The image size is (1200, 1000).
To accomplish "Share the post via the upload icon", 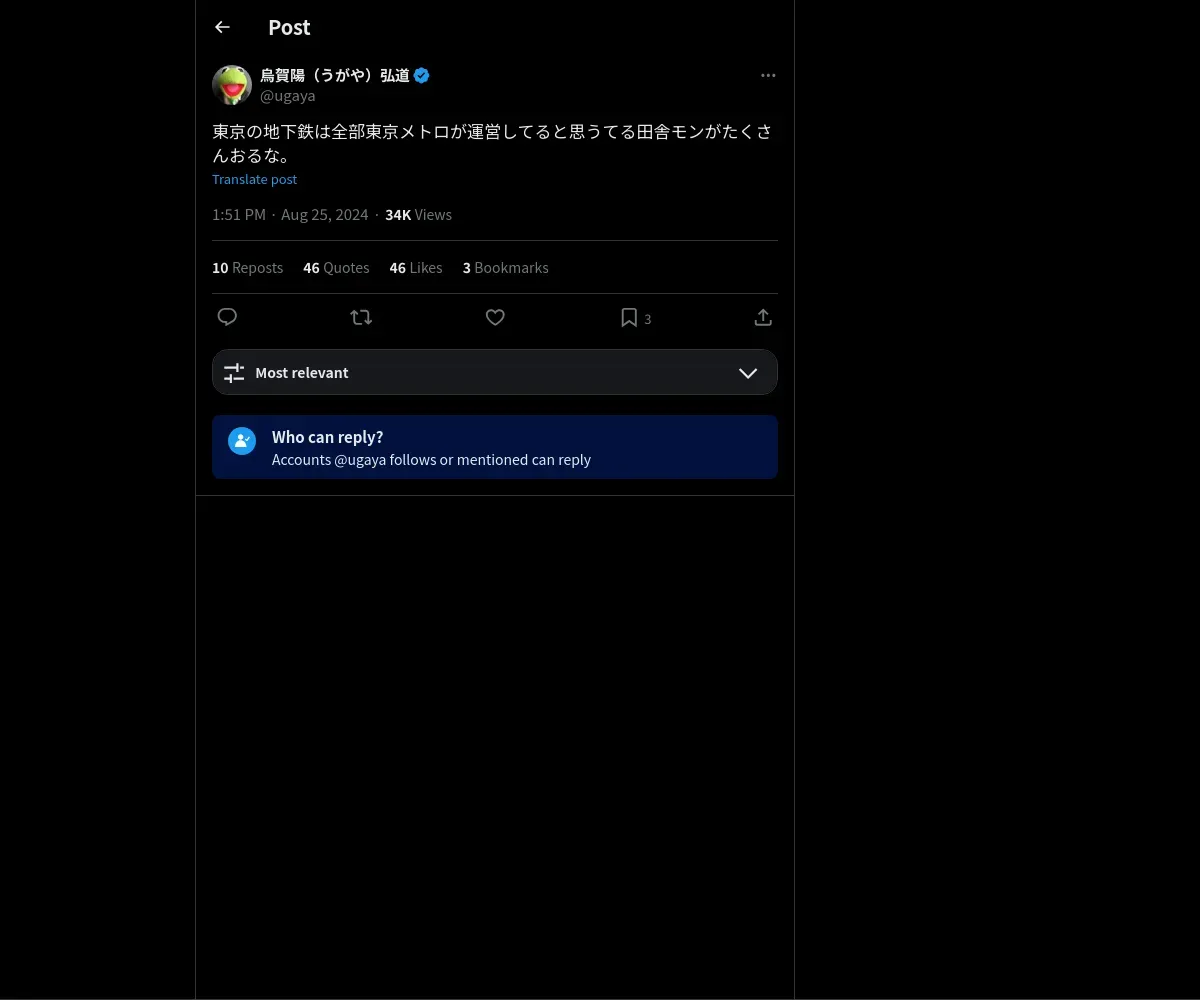I will 763,317.
